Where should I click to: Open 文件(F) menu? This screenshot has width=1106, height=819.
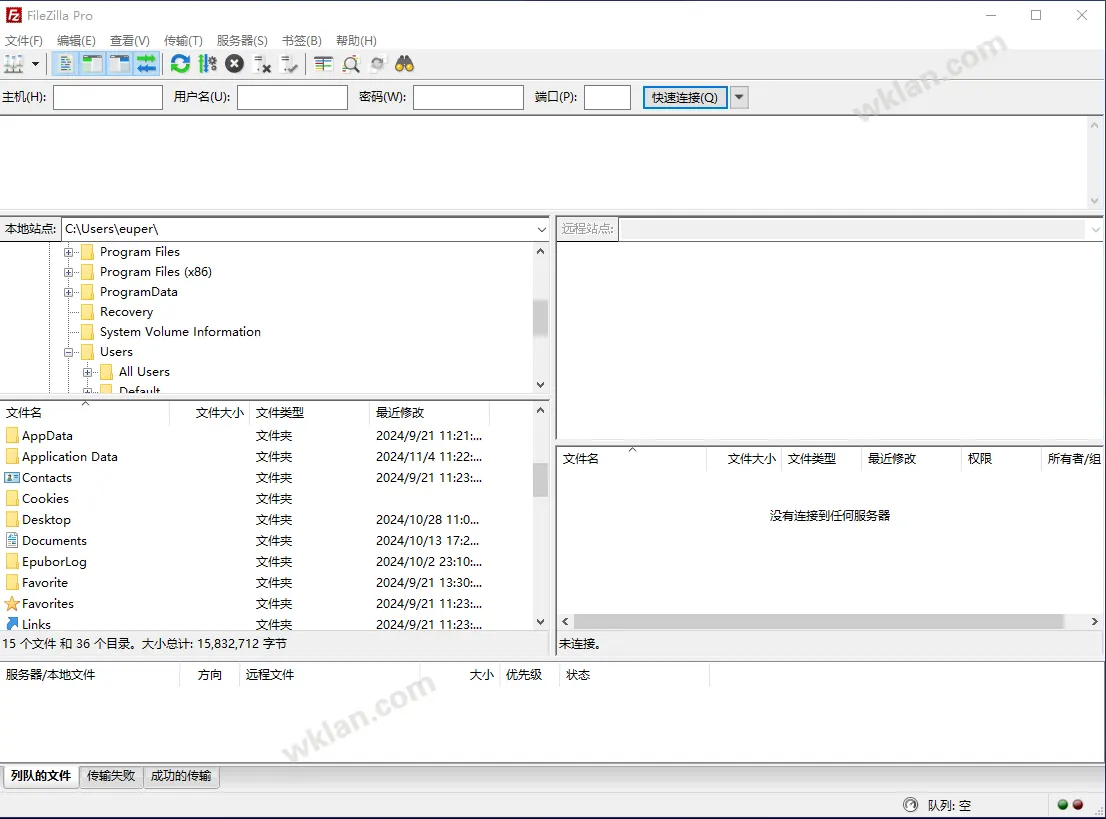click(x=24, y=40)
